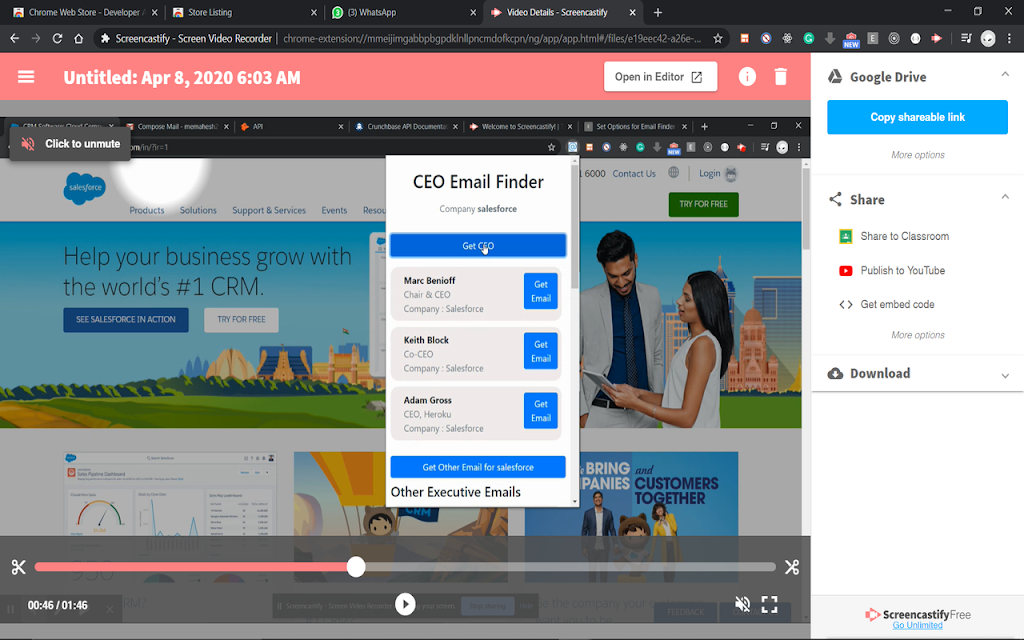Click the media control toolbar icon

tap(966, 39)
